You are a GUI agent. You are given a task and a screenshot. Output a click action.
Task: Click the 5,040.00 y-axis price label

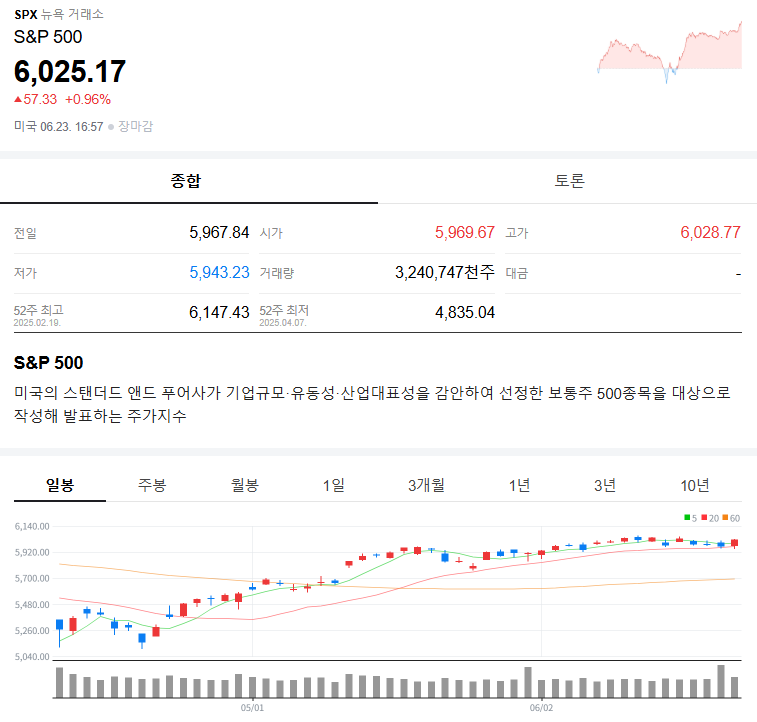32,657
